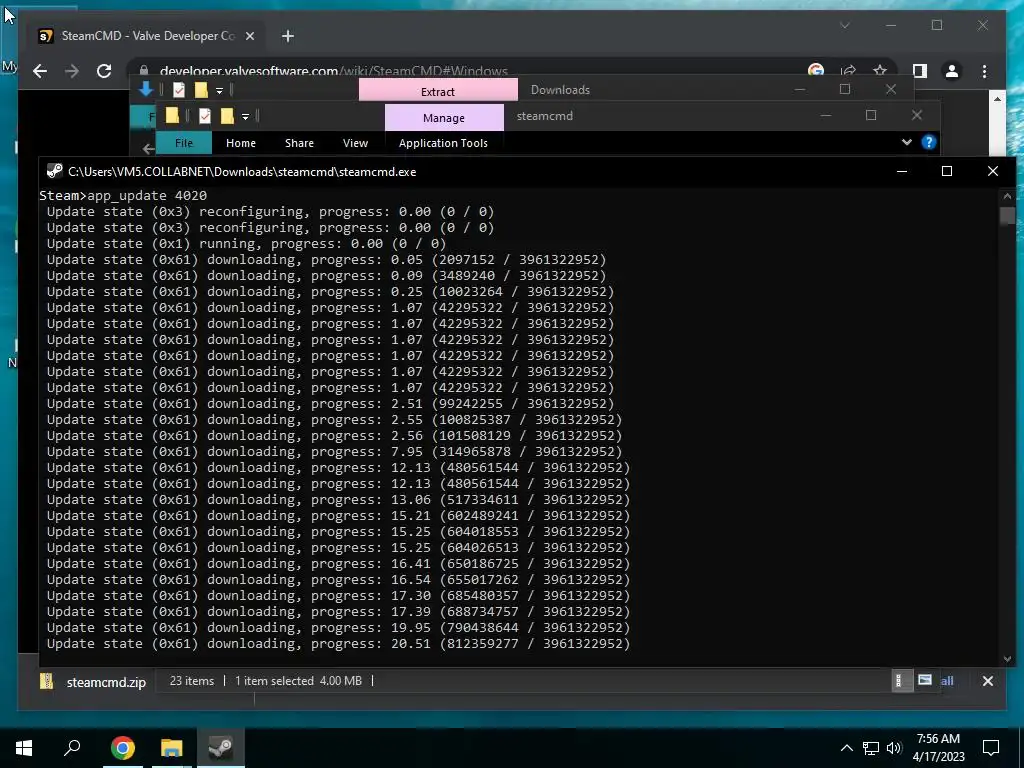1024x768 pixels.
Task: Reload the Chrome page
Action: [x=104, y=71]
